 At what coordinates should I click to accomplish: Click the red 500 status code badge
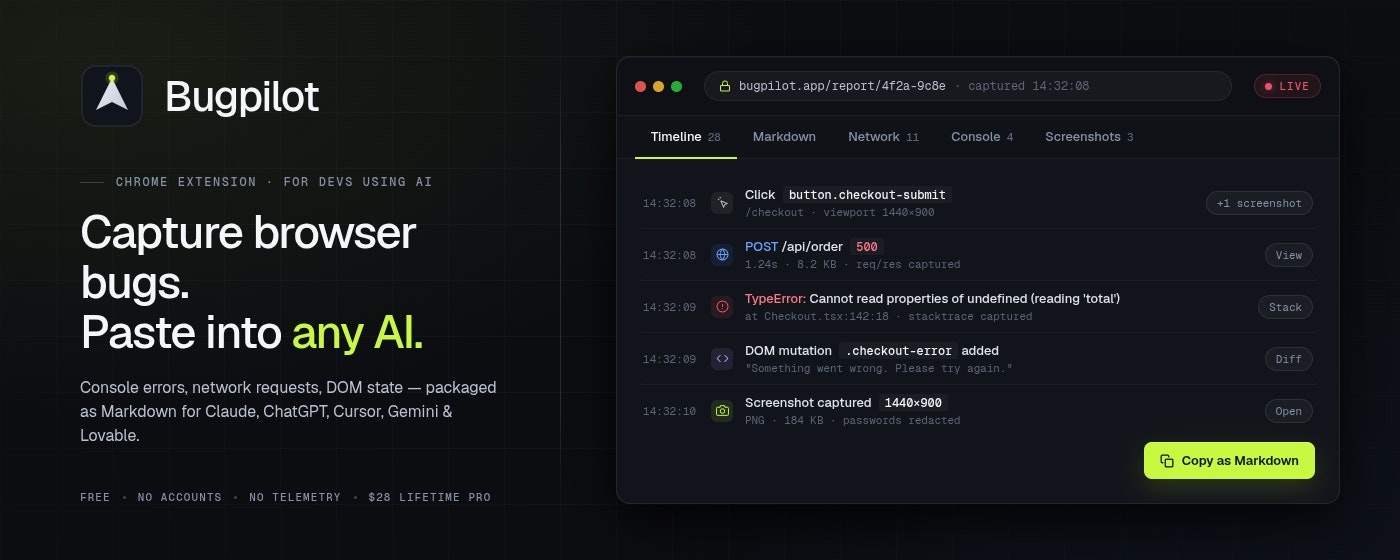[x=866, y=247]
